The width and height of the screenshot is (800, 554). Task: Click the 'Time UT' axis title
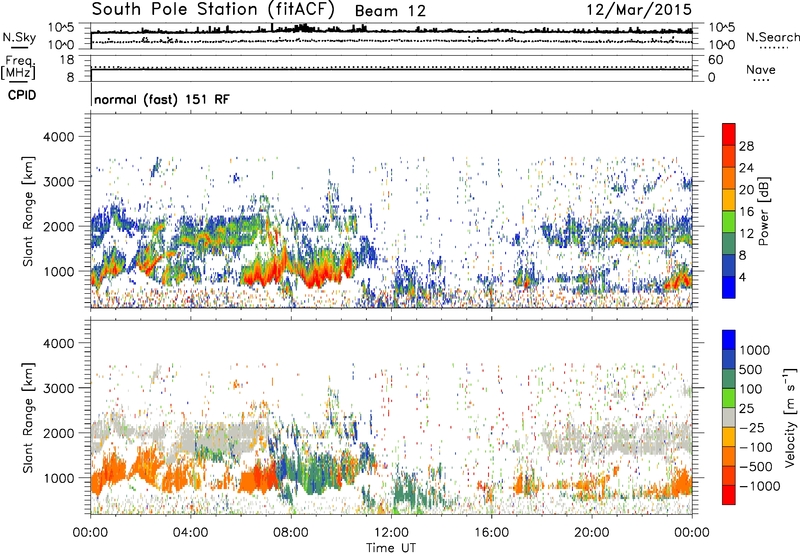point(391,548)
